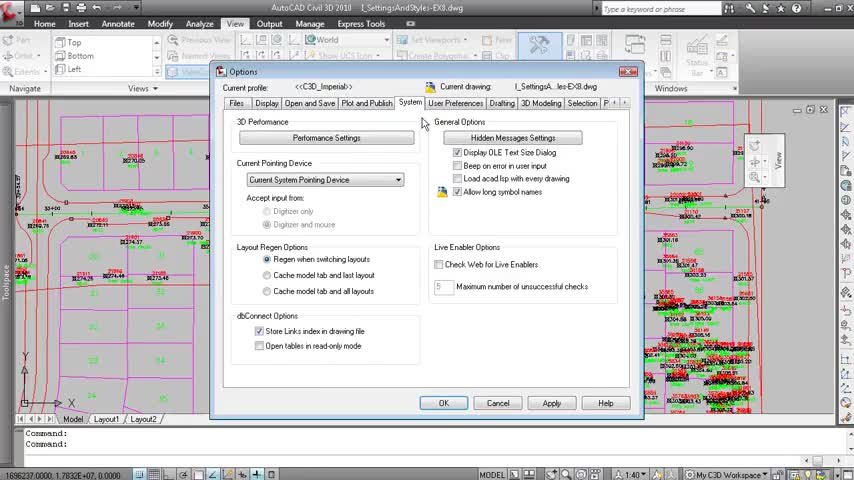
Task: Open the 1:40 annotation scale dropdown
Action: click(x=631, y=475)
